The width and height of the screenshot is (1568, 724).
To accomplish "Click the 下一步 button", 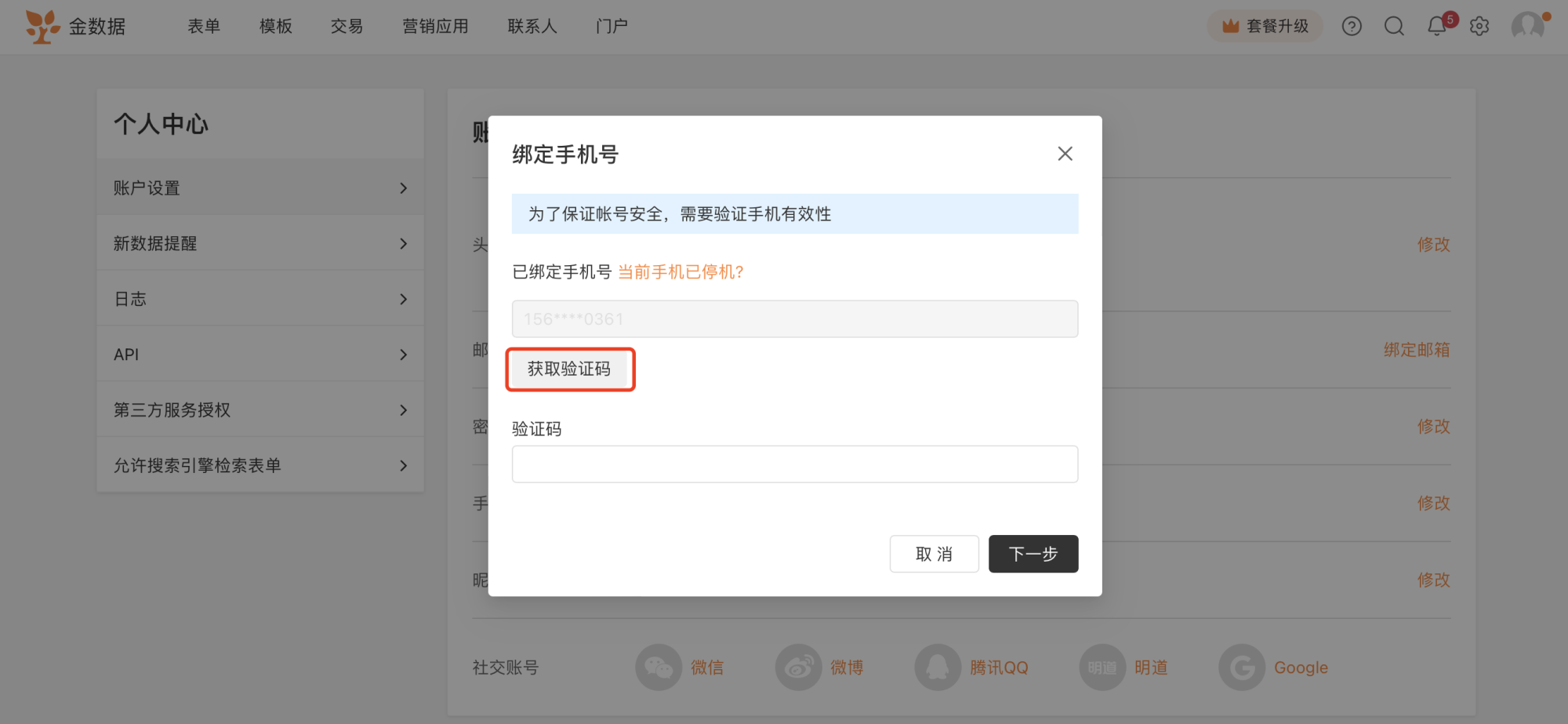I will coord(1033,554).
